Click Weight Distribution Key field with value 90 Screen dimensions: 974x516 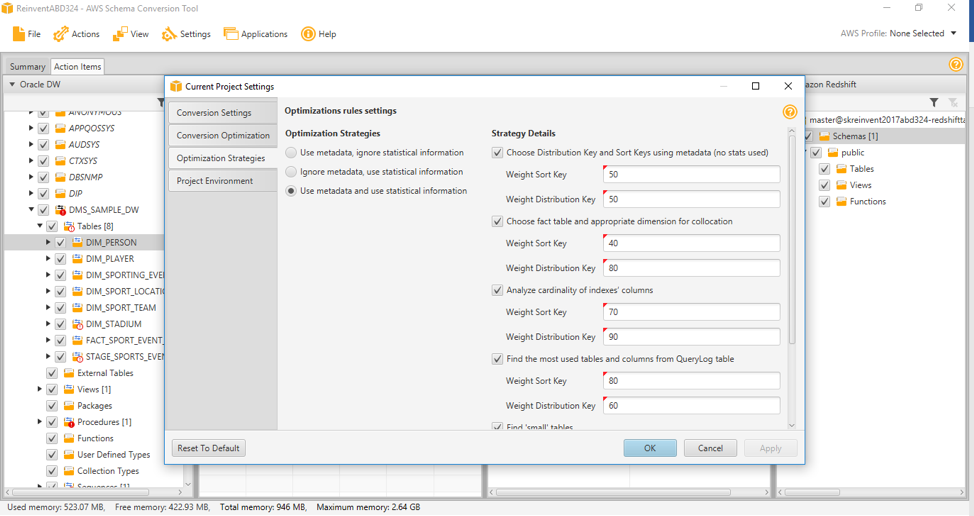click(x=691, y=337)
